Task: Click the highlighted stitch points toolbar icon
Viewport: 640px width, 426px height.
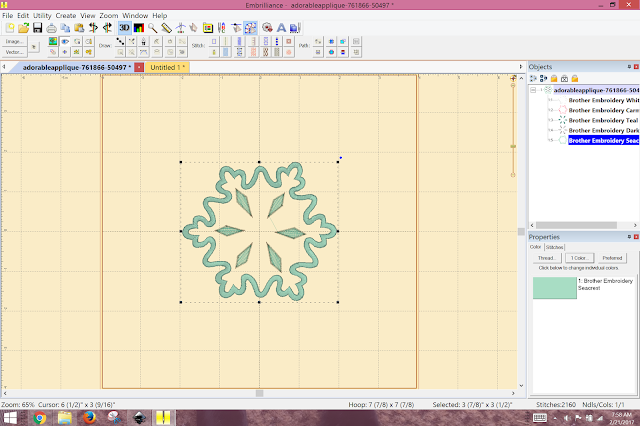Action: 251,28
